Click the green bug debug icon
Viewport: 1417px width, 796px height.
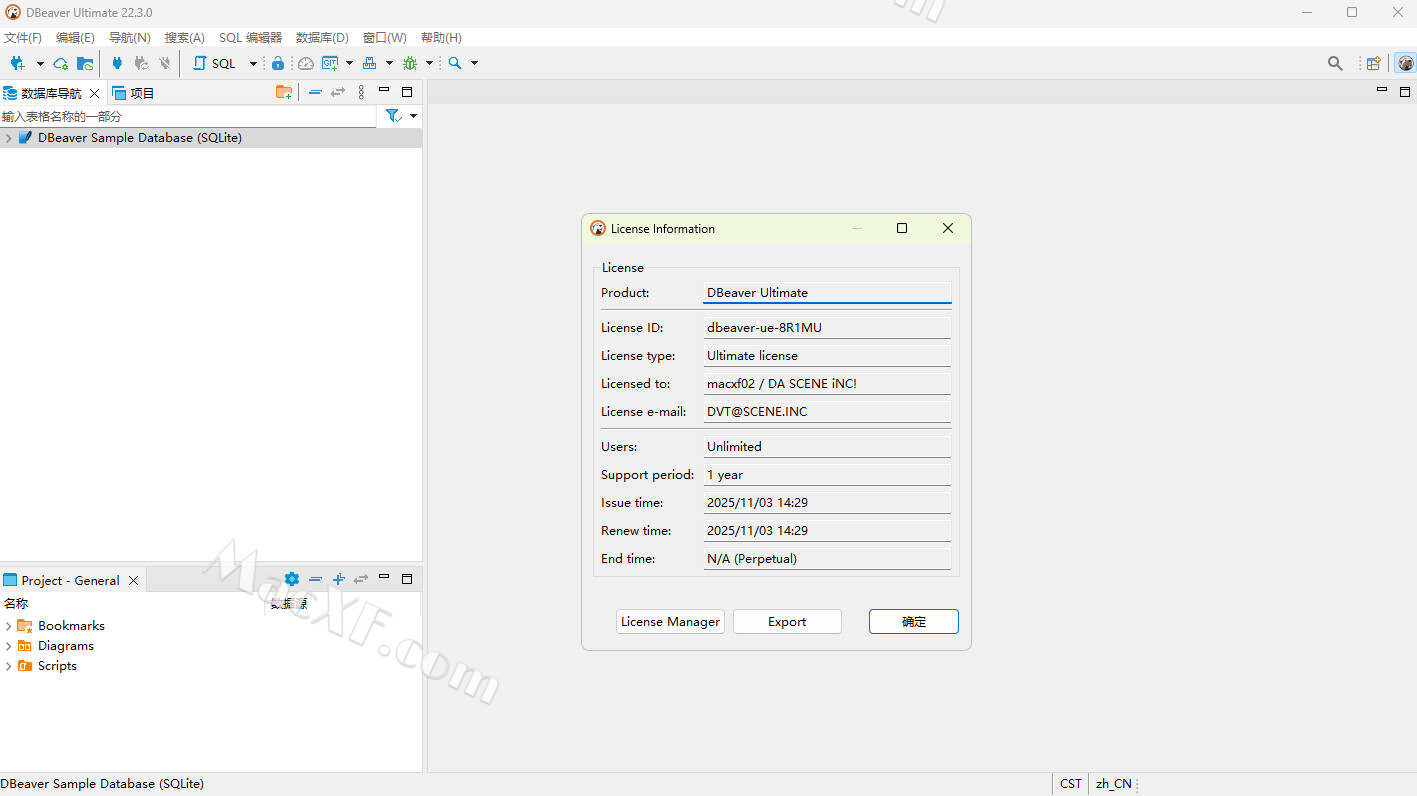click(410, 63)
